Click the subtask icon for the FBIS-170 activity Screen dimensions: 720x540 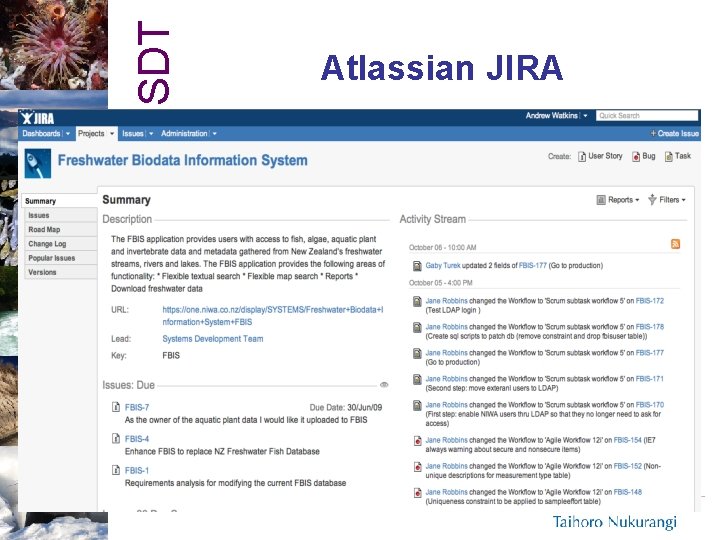point(417,405)
